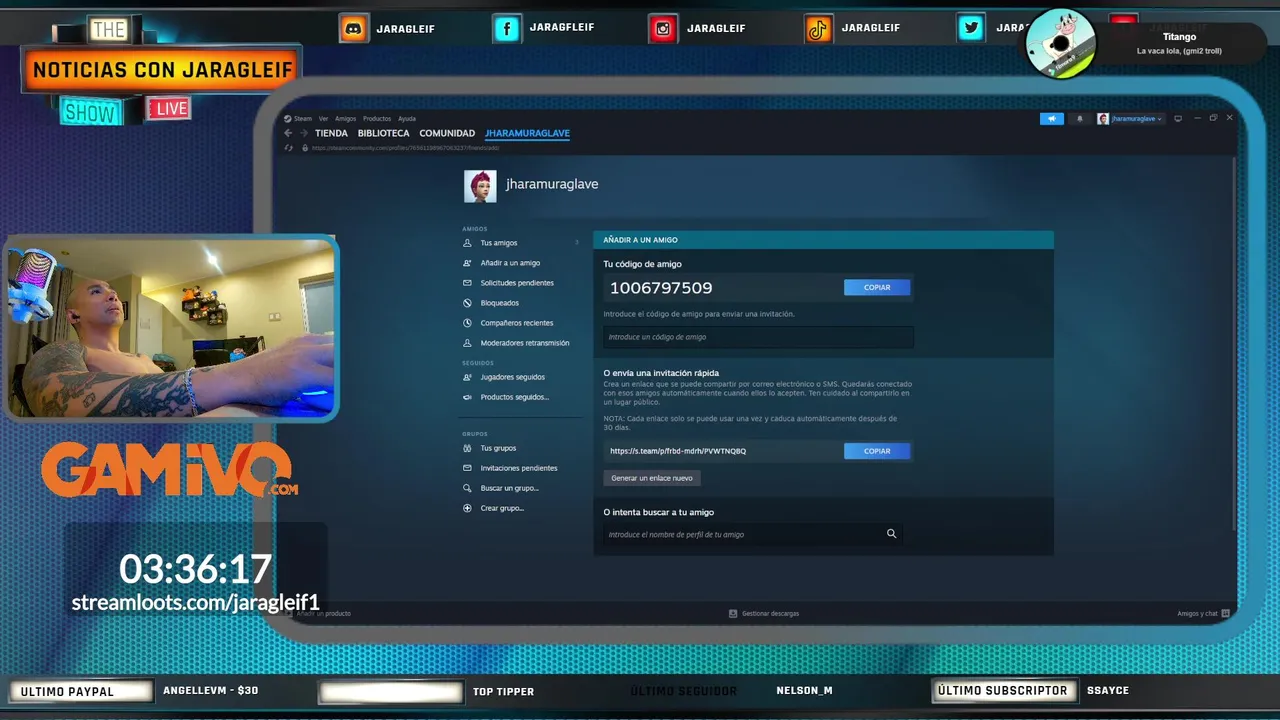
Task: Click the Twitter icon in the overlay
Action: (x=971, y=29)
